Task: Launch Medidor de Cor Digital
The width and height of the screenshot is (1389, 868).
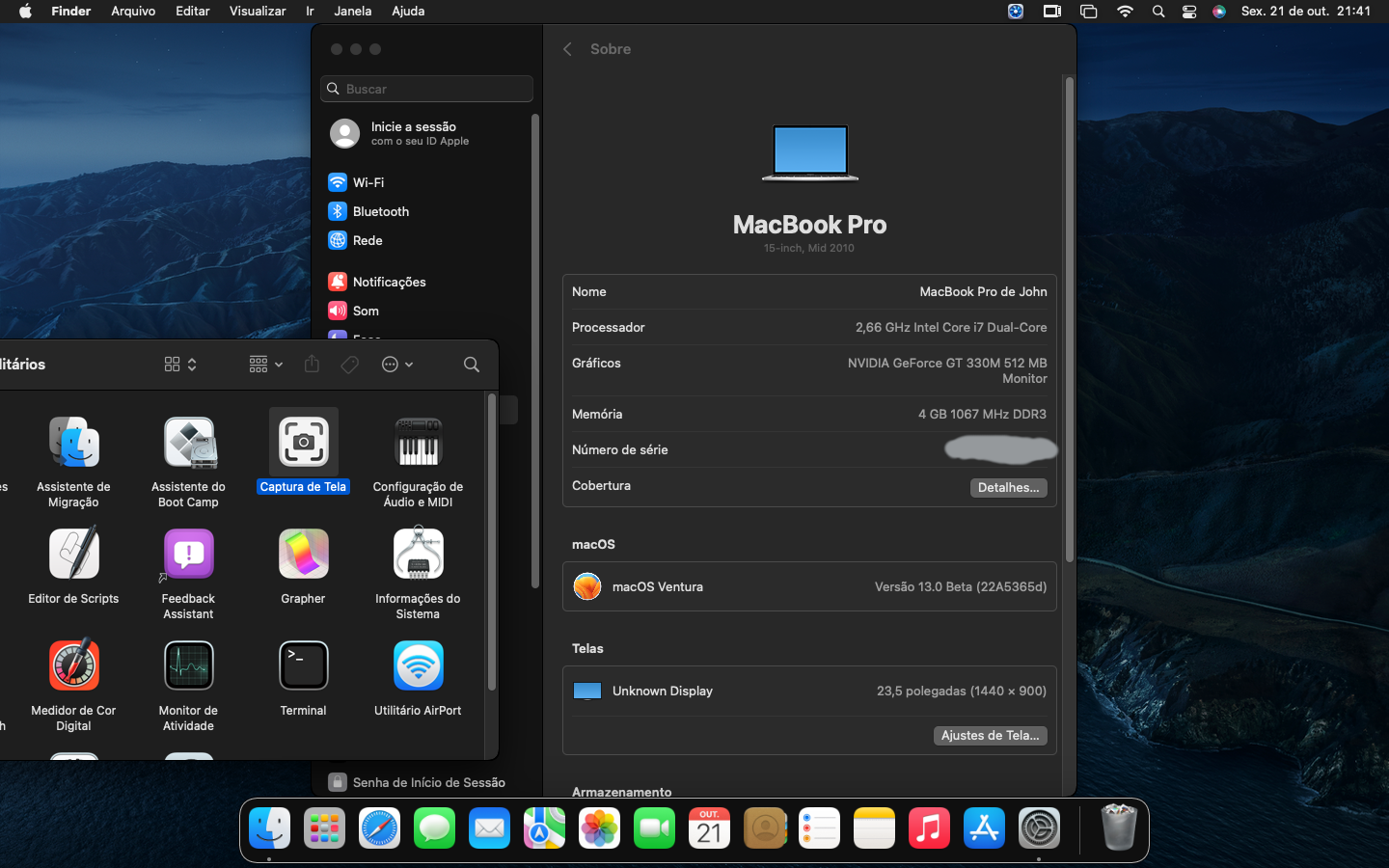Action: [74, 665]
